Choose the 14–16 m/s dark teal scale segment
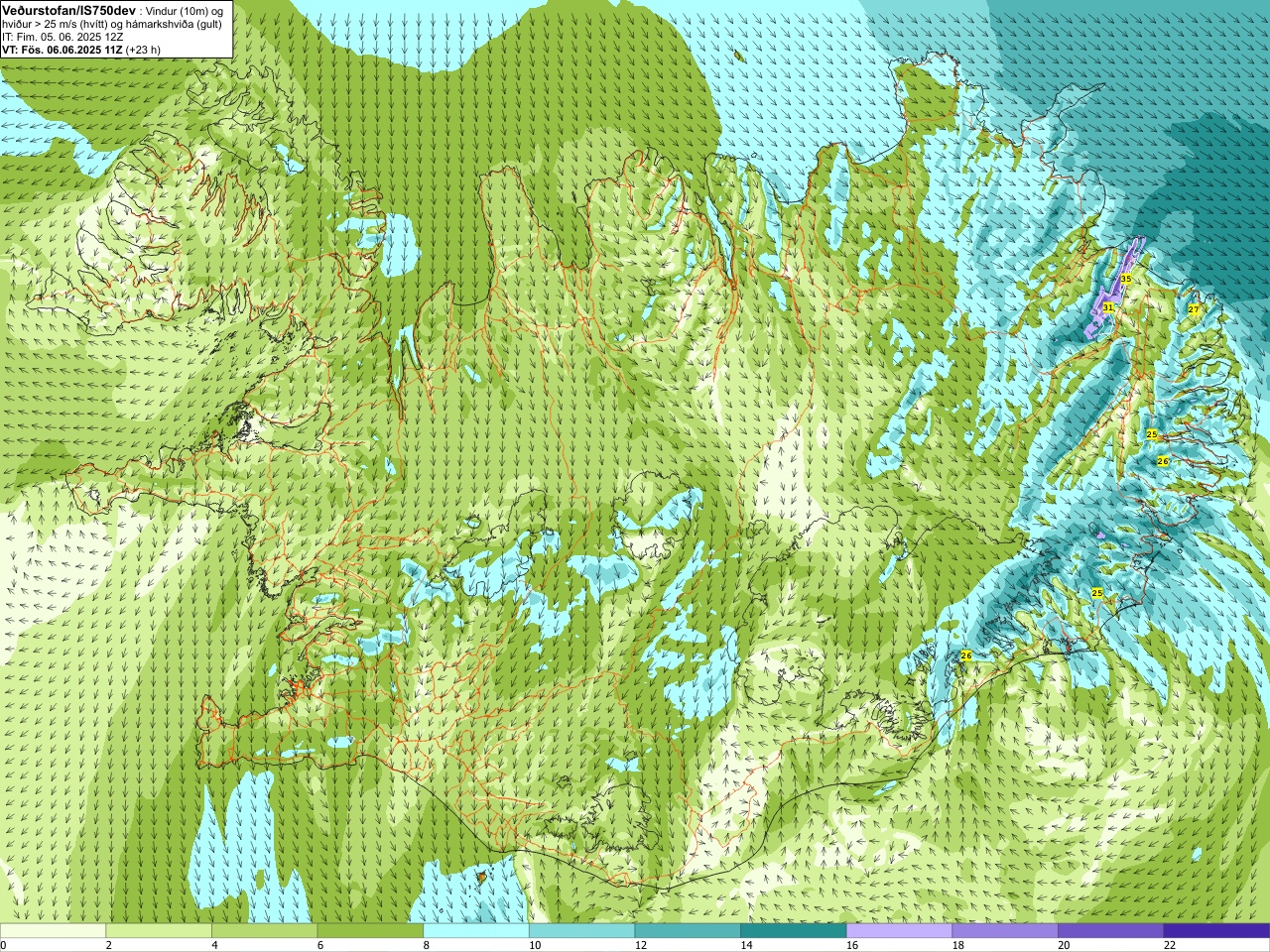 [x=794, y=931]
